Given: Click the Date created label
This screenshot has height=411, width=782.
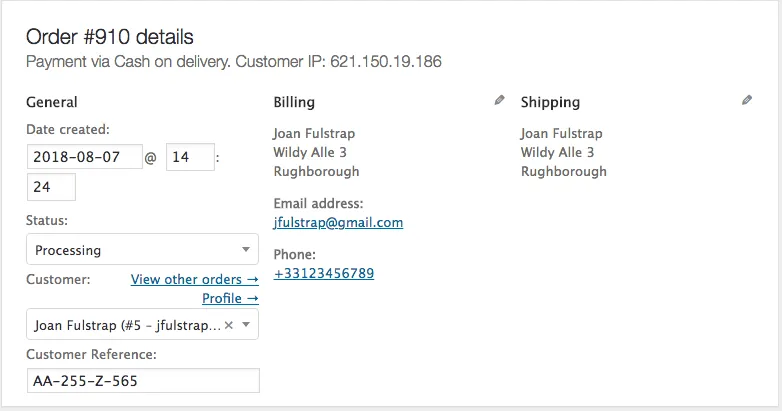Looking at the screenshot, I should click(x=67, y=129).
